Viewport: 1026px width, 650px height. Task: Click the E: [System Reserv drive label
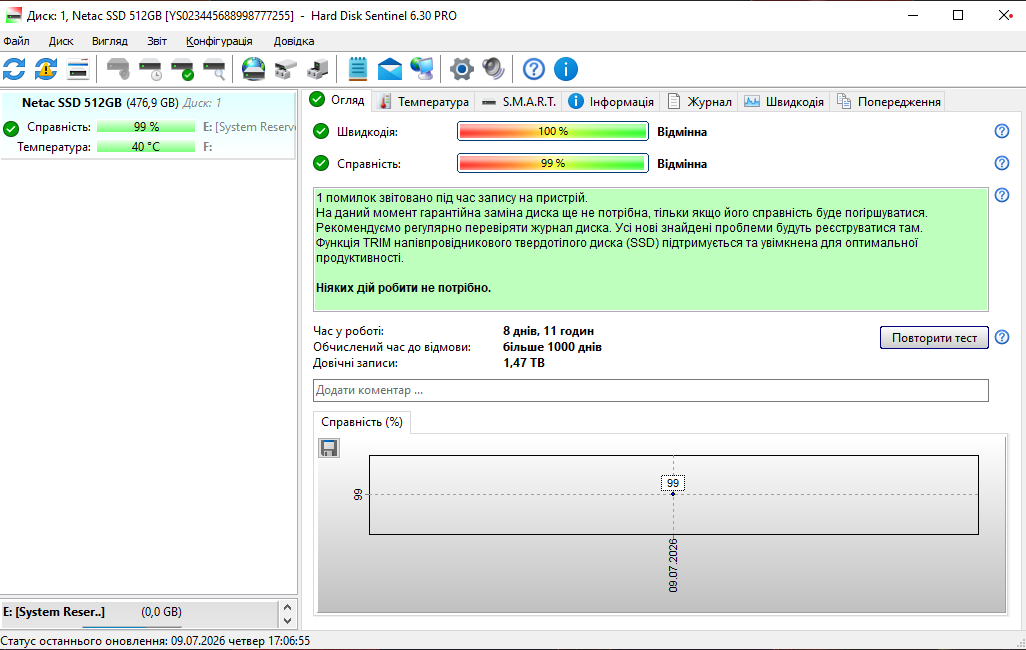[x=249, y=126]
